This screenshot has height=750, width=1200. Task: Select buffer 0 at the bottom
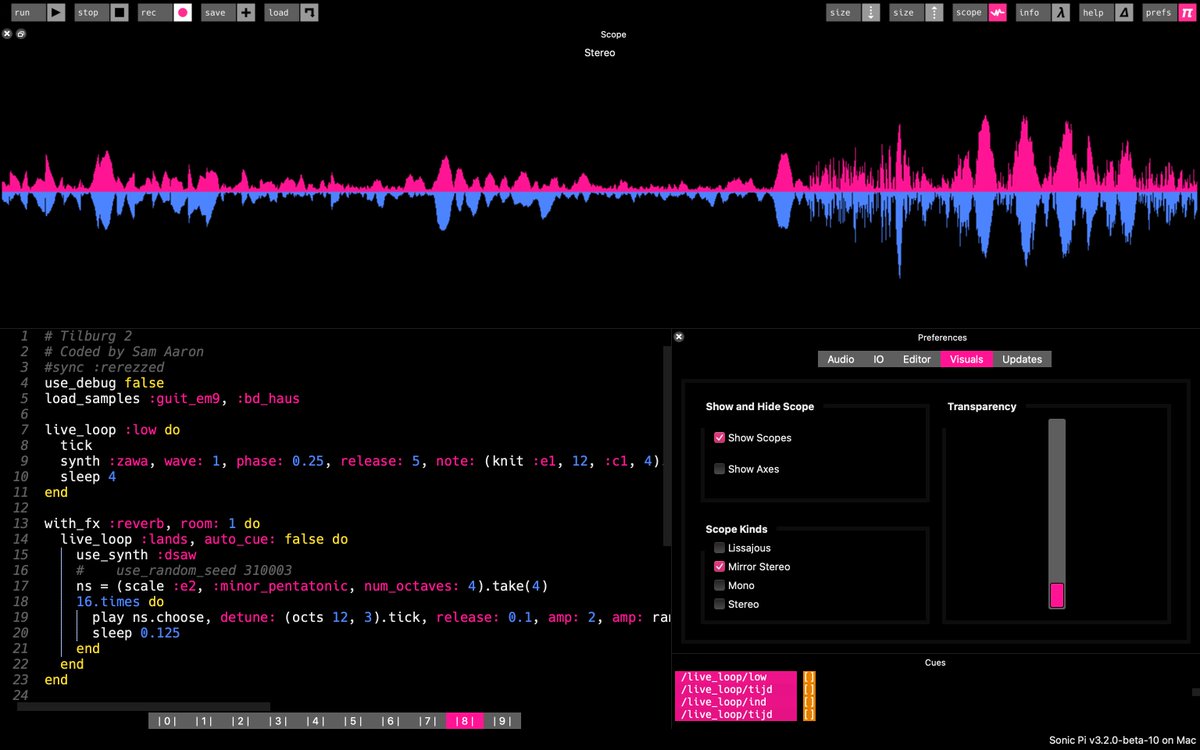[x=167, y=720]
